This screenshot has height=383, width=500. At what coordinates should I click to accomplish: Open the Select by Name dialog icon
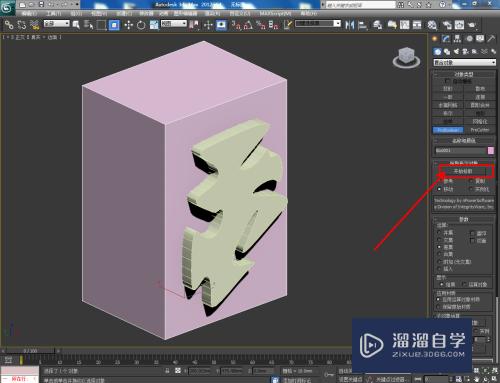[x=88, y=25]
